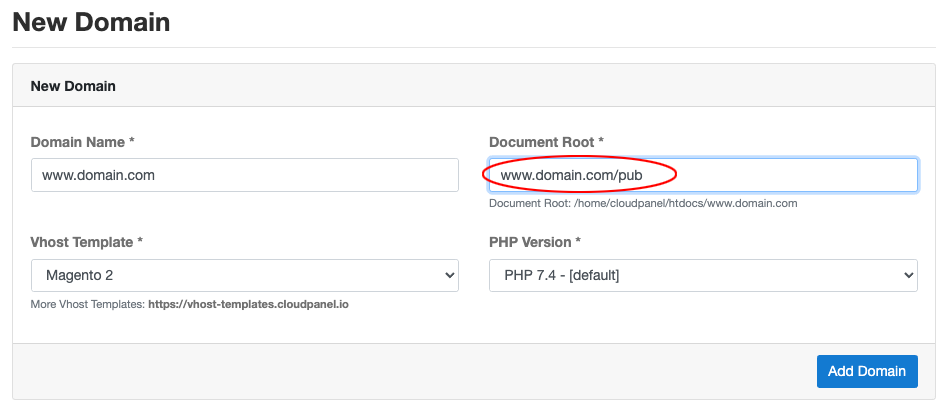Click the More Vhost Templates helper text

coord(87,304)
